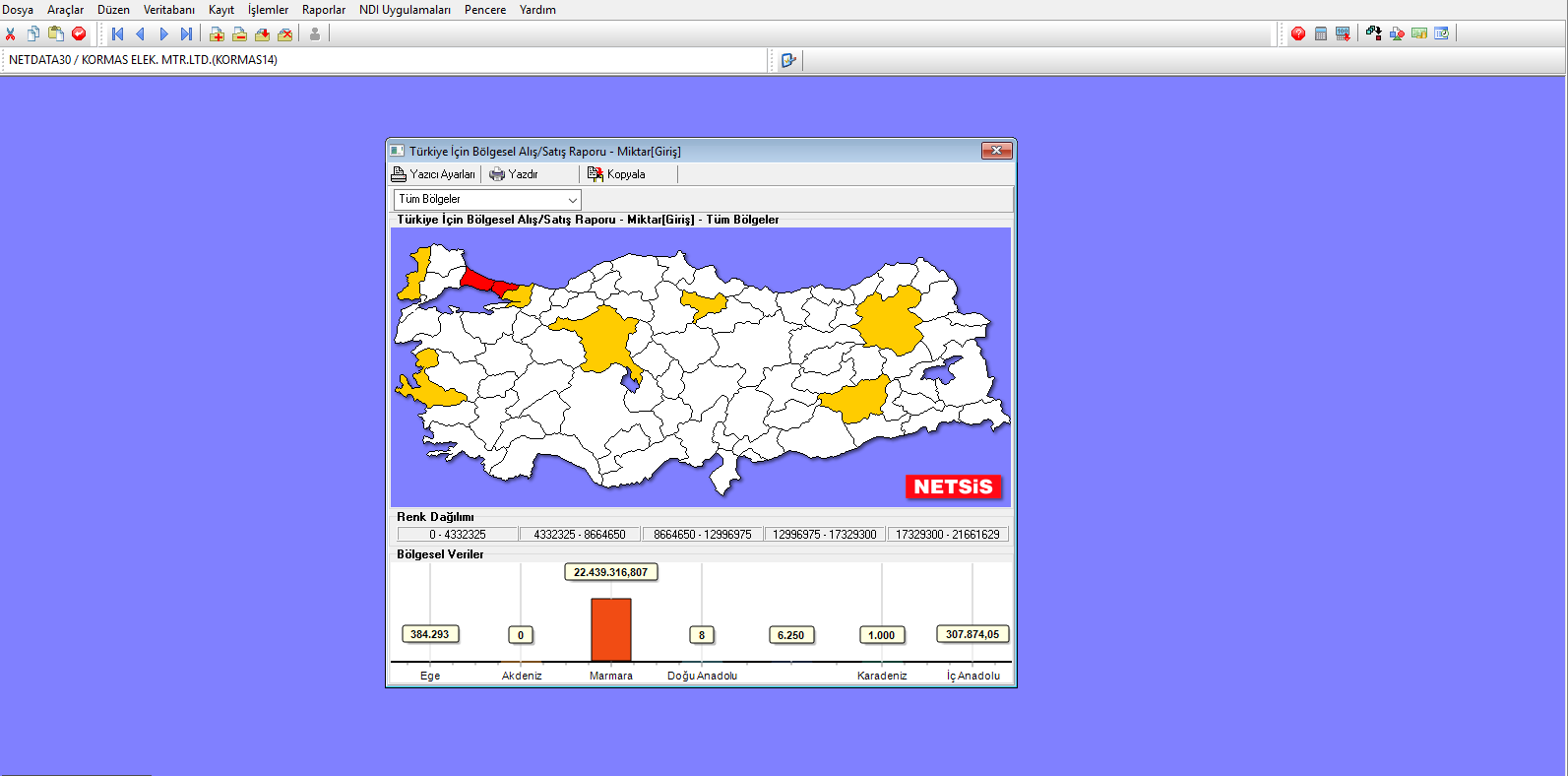The width and height of the screenshot is (1568, 776).
Task: Click the colored shapes icon
Action: pos(1397,33)
